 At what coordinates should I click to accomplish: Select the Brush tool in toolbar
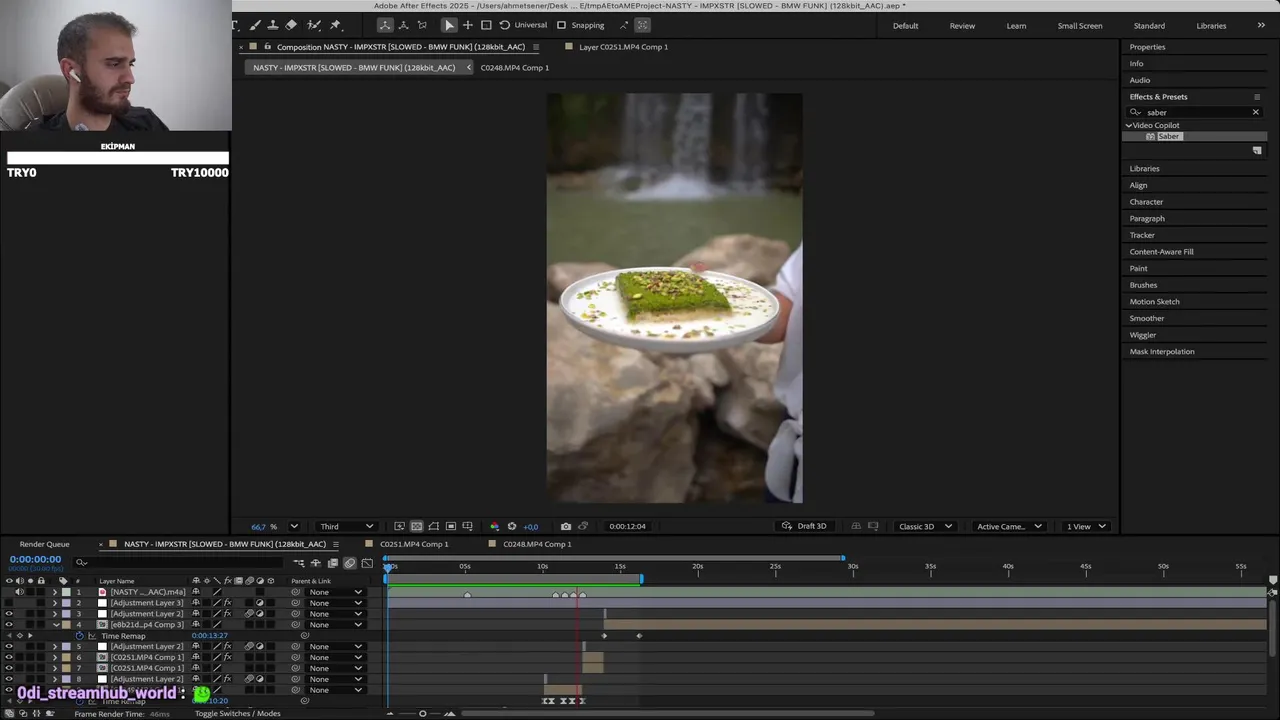tap(255, 25)
